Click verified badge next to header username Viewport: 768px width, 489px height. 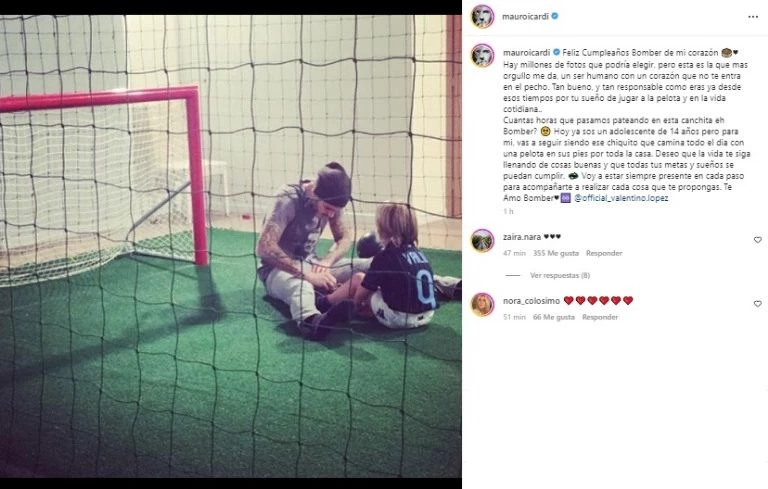[555, 16]
